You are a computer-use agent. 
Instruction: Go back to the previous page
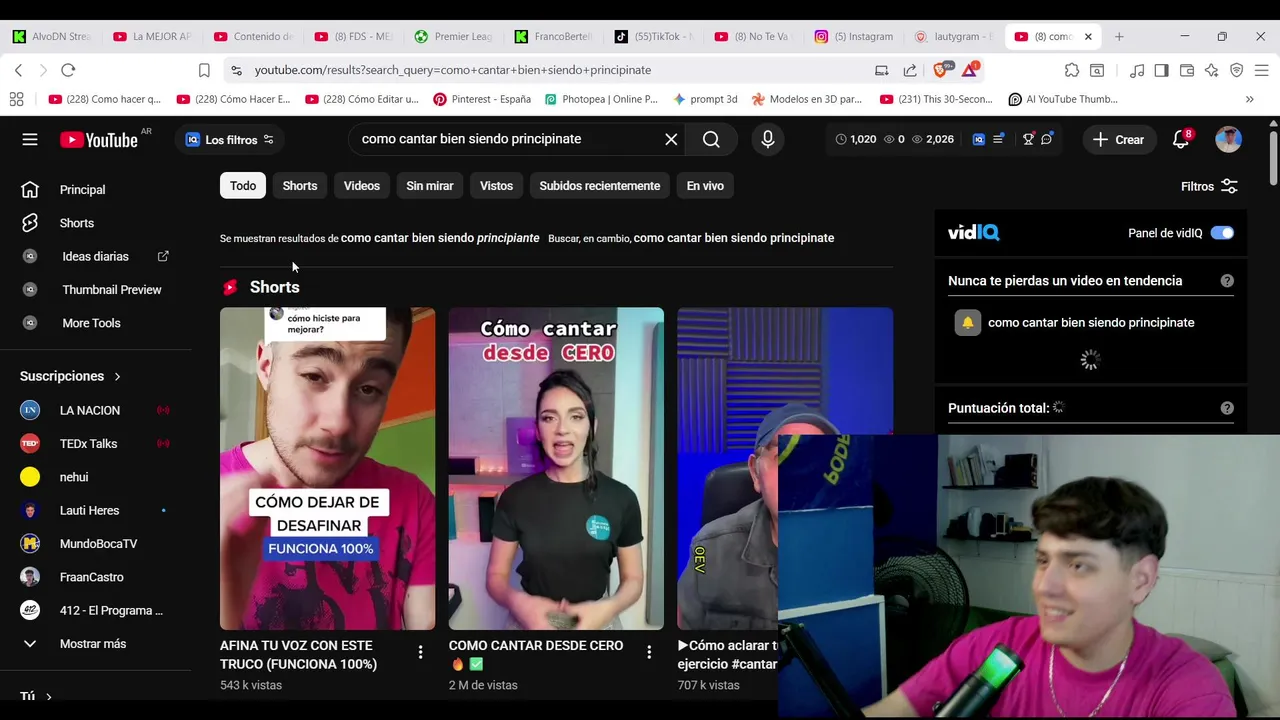click(x=18, y=70)
